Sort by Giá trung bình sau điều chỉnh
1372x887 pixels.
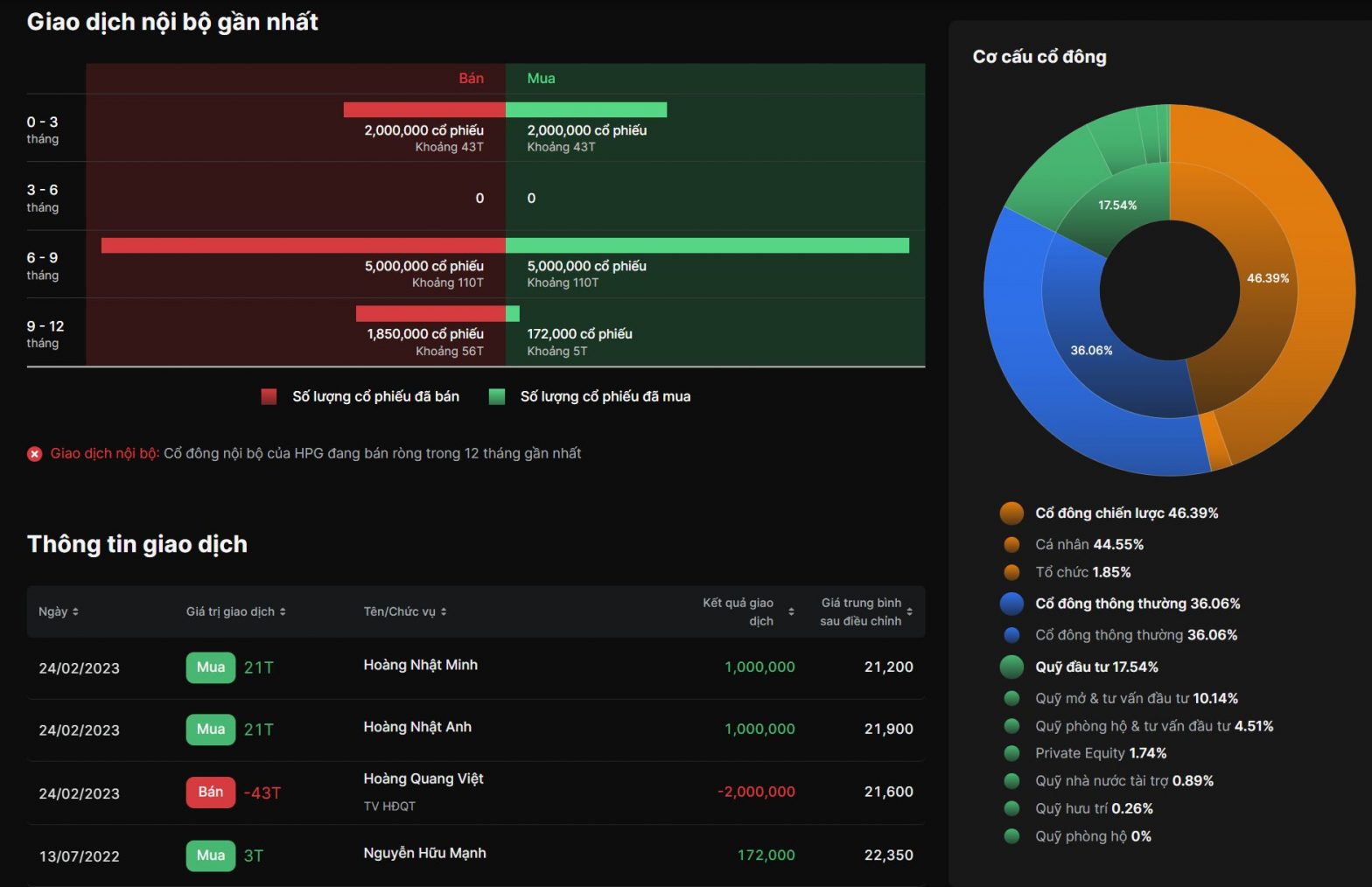point(909,611)
